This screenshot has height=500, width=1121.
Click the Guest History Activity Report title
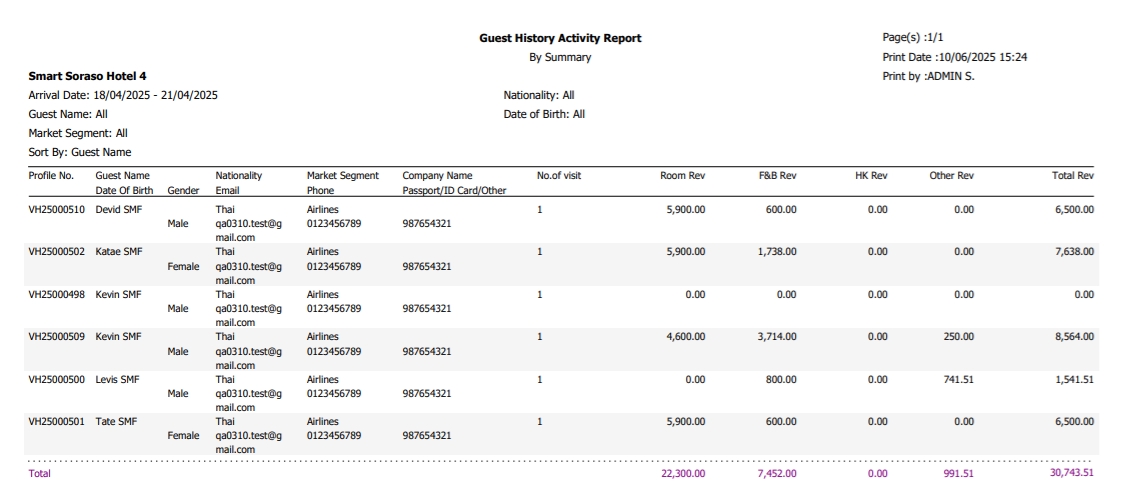560,38
